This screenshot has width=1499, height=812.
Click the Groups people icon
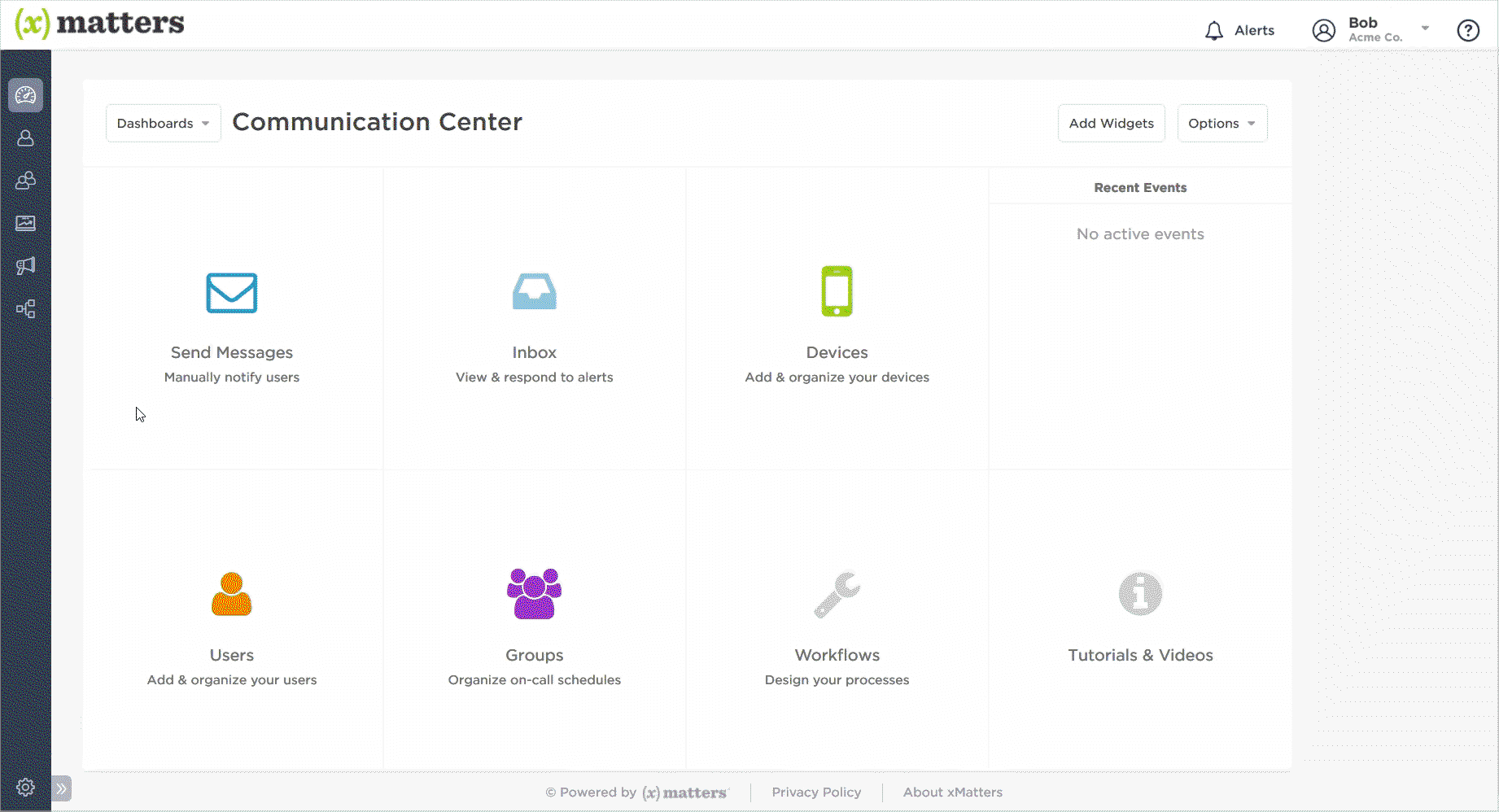535,594
